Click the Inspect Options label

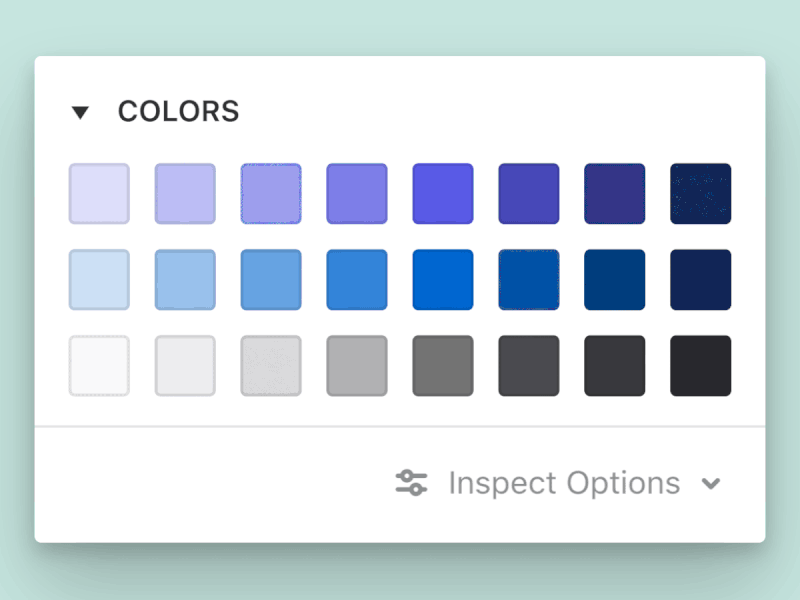click(563, 483)
